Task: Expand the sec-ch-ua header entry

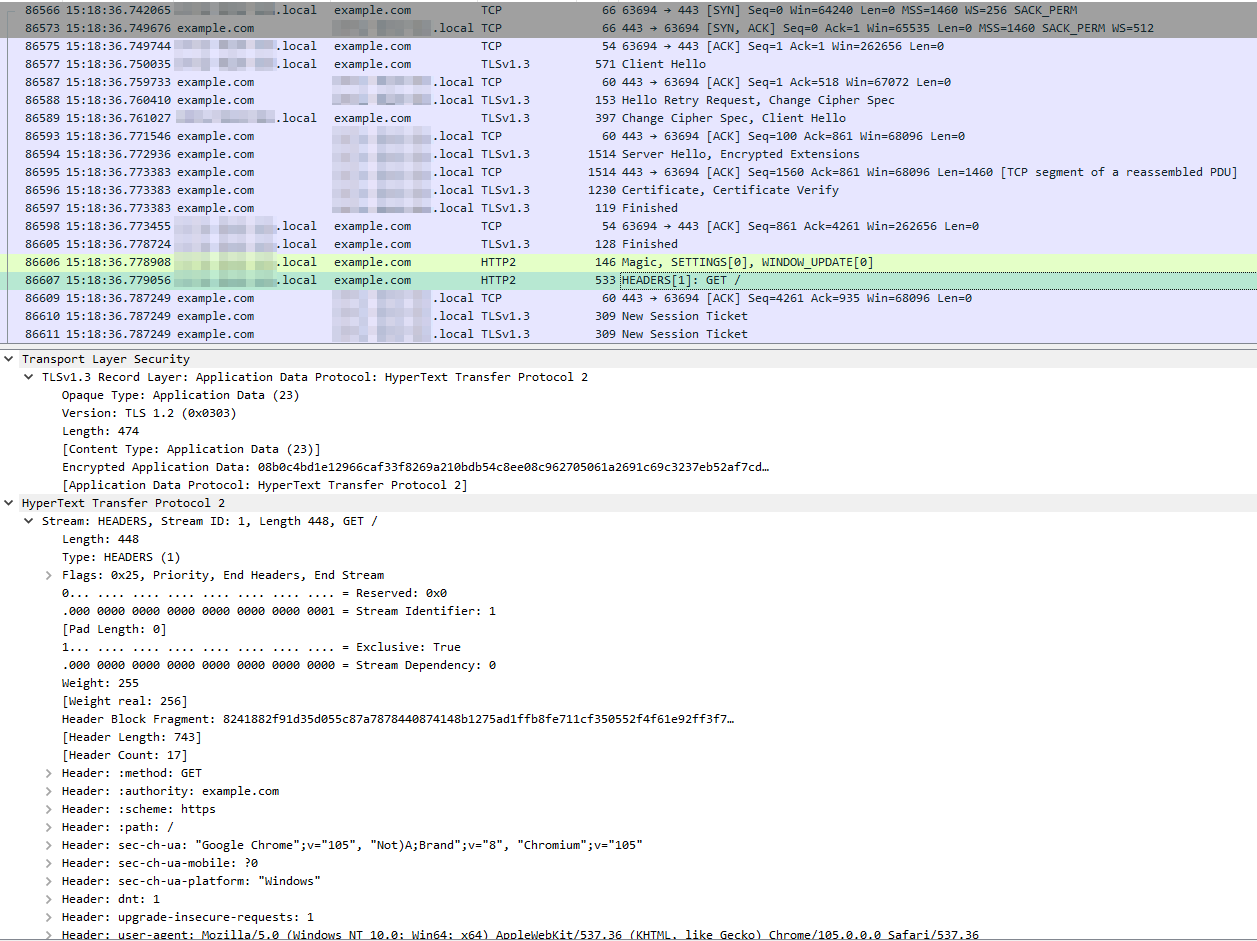Action: (47, 844)
